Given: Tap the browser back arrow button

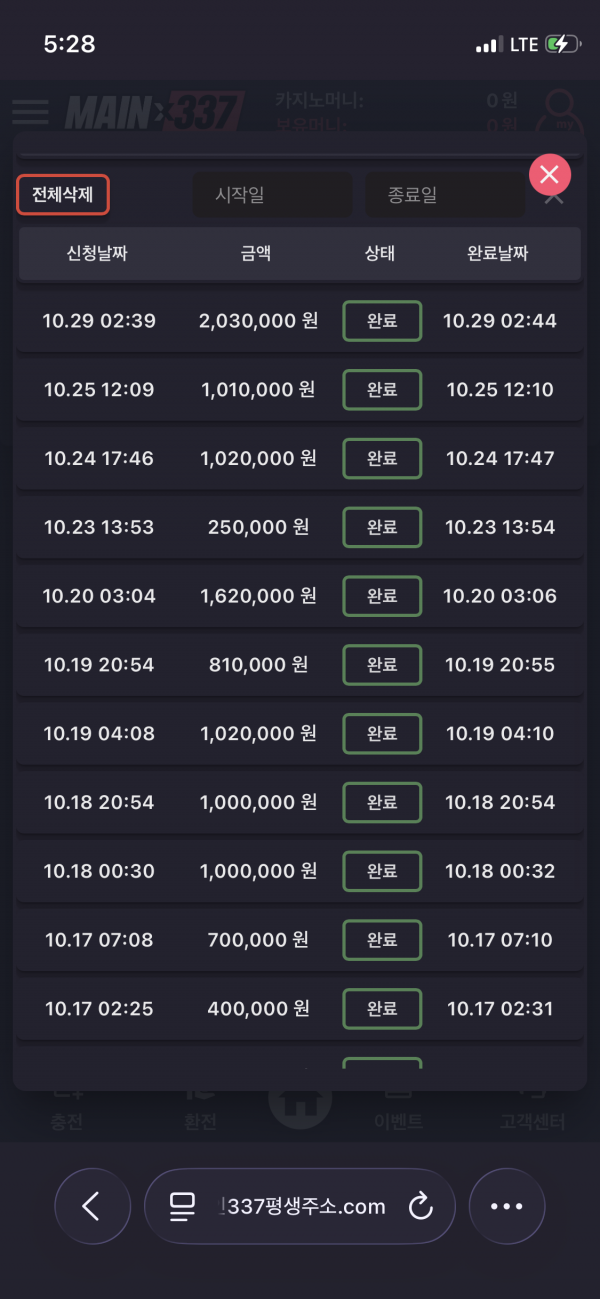Looking at the screenshot, I should 92,1206.
